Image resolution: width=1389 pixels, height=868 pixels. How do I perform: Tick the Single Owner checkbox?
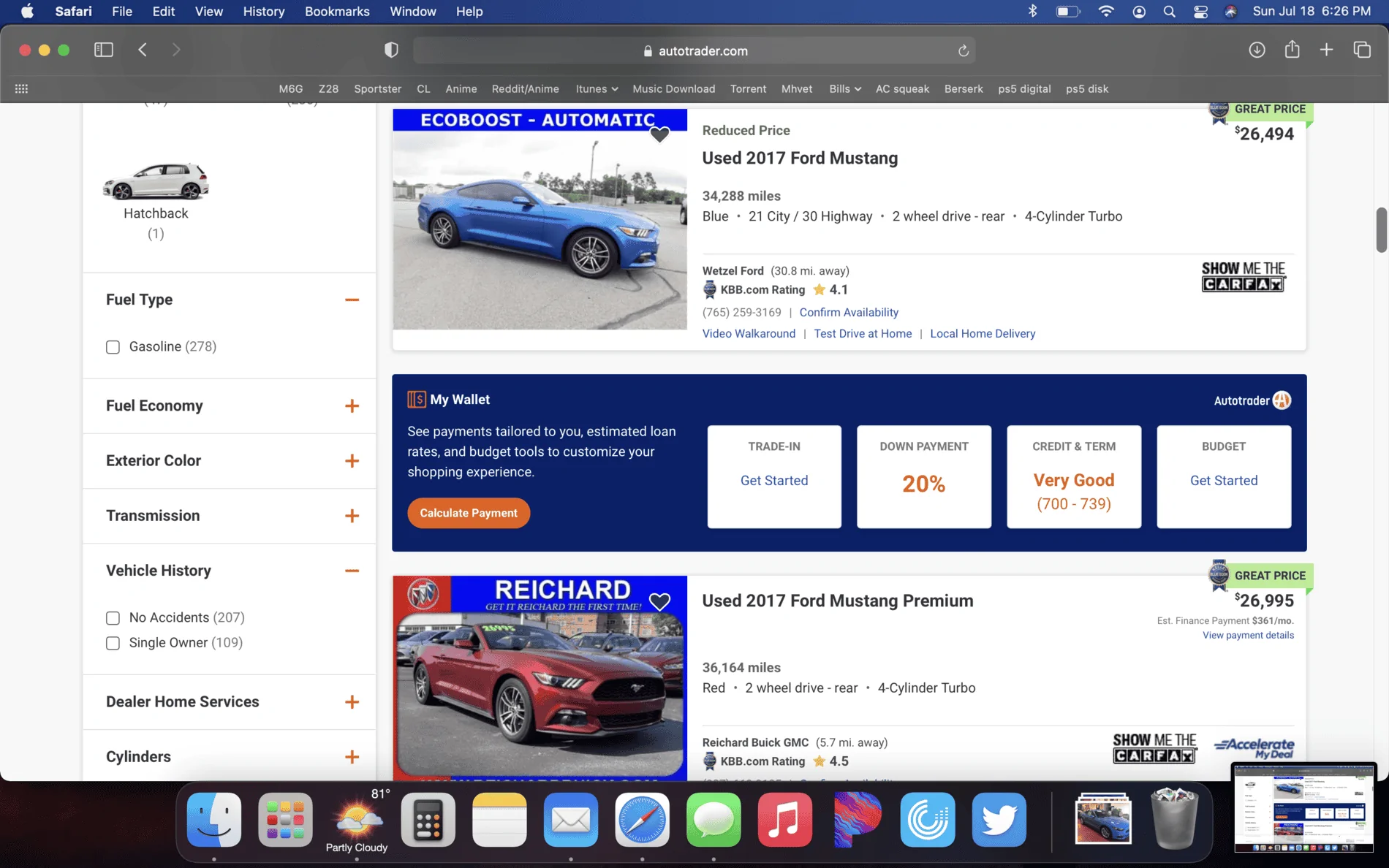(x=113, y=643)
